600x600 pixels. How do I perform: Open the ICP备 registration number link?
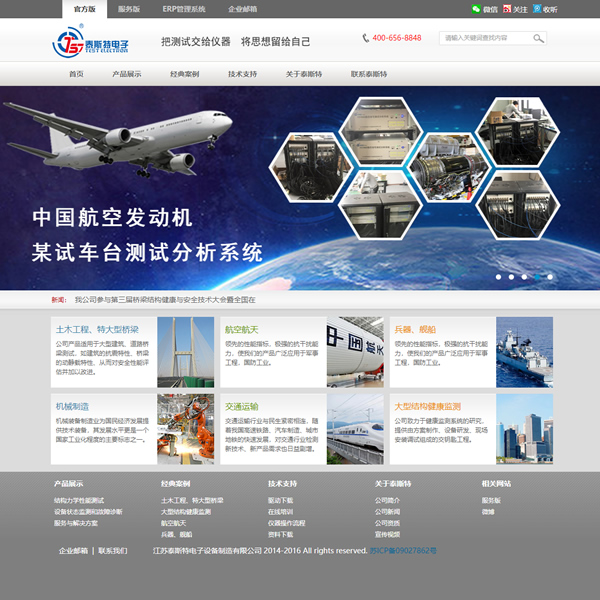pos(403,551)
